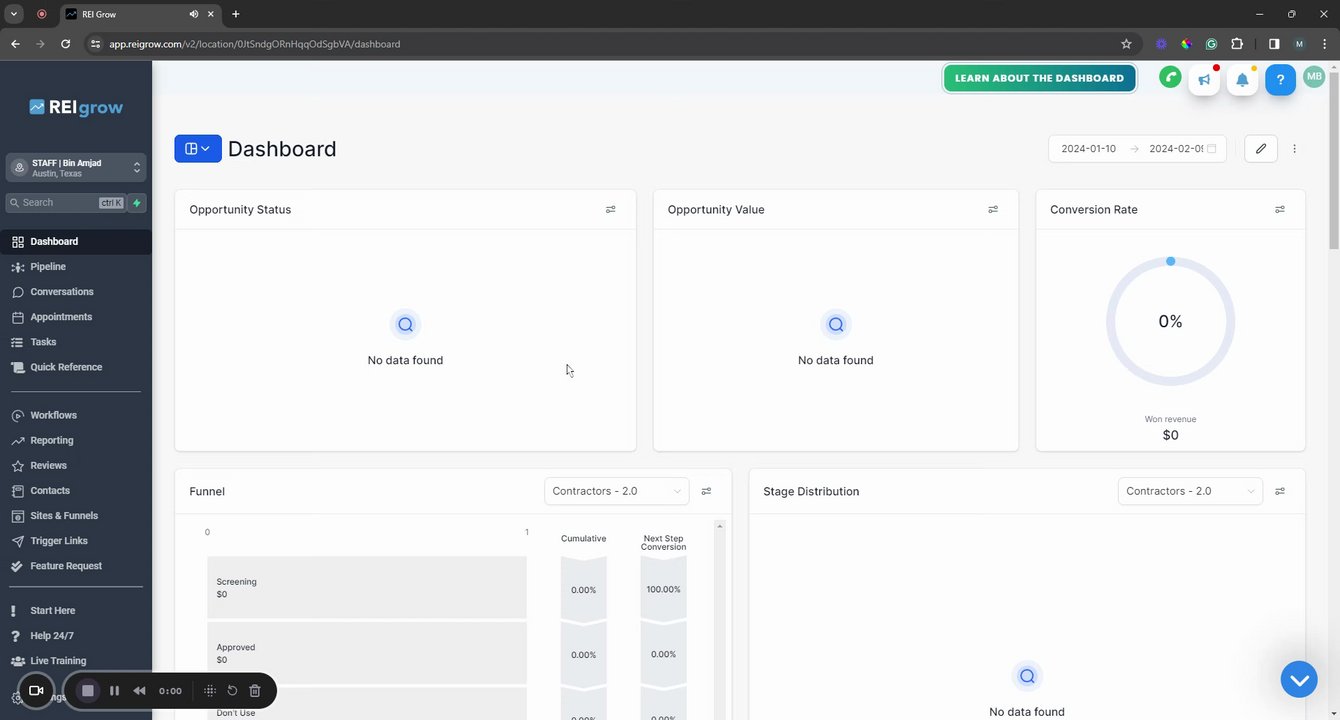Open the browser tab search dropdown
The image size is (1340, 720).
coord(14,14)
